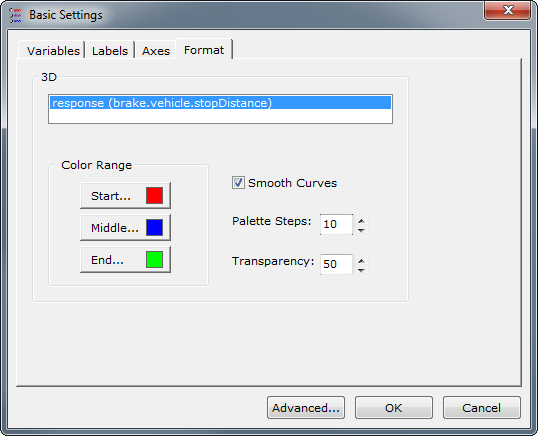Increase Transparency with up arrow
The height and width of the screenshot is (436, 538).
coord(361,260)
